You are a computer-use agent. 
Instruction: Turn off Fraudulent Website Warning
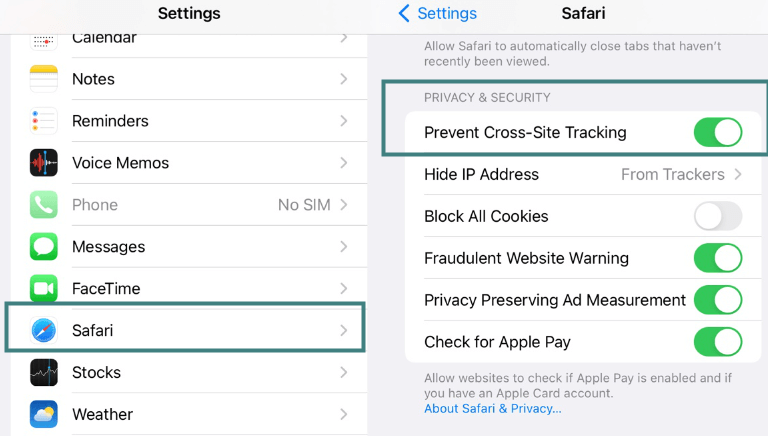pyautogui.click(x=717, y=258)
